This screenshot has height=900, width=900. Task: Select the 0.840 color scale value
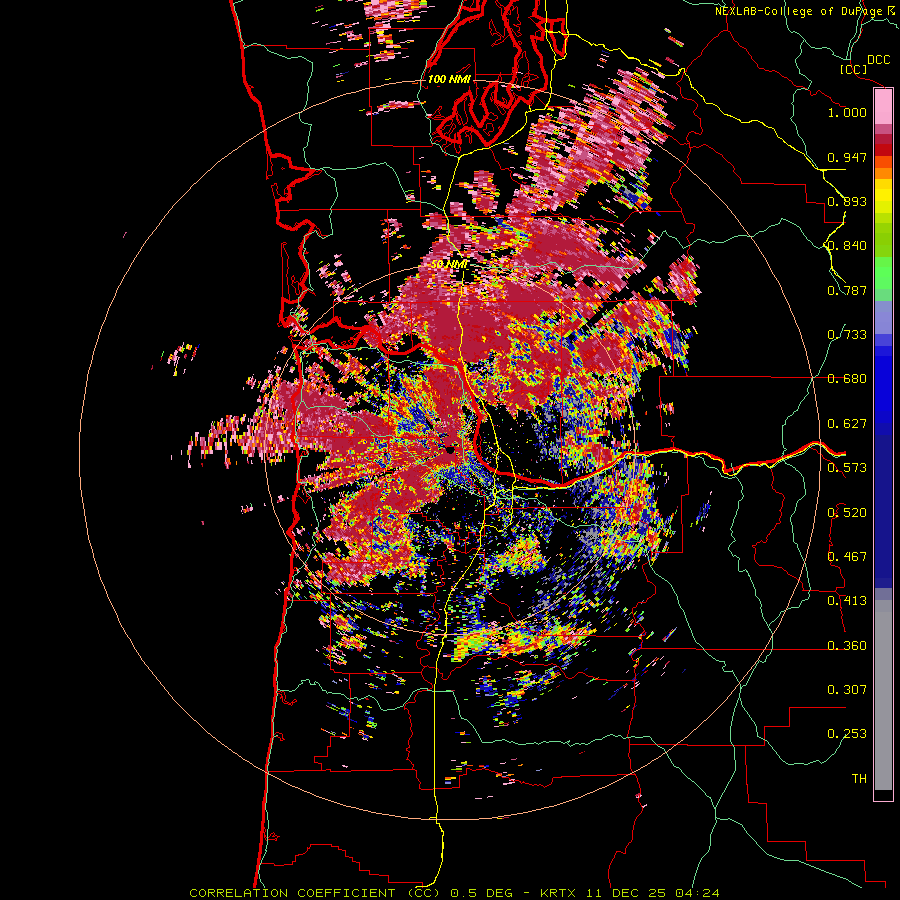click(x=847, y=246)
